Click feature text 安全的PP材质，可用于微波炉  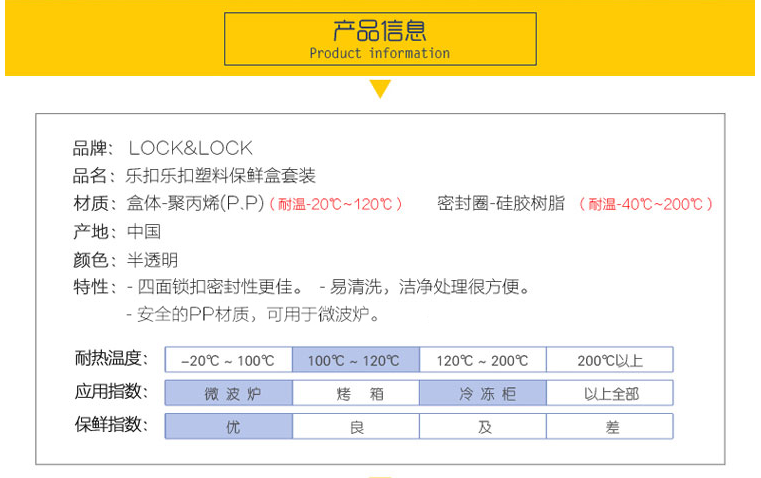coord(258,315)
